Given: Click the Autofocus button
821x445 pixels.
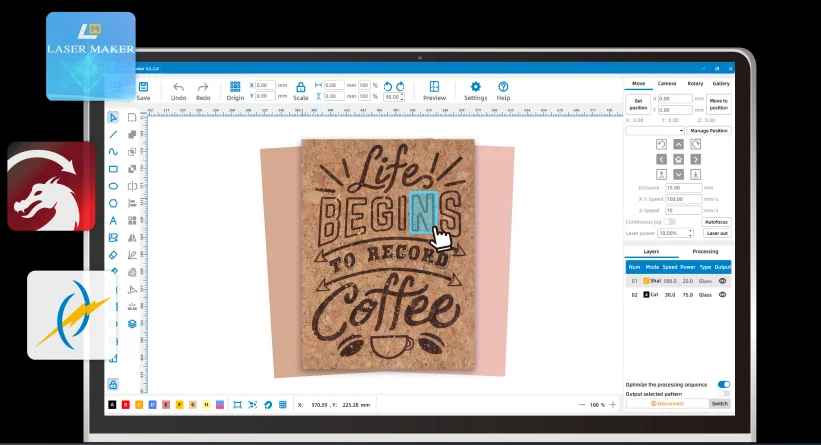Looking at the screenshot, I should tap(717, 221).
